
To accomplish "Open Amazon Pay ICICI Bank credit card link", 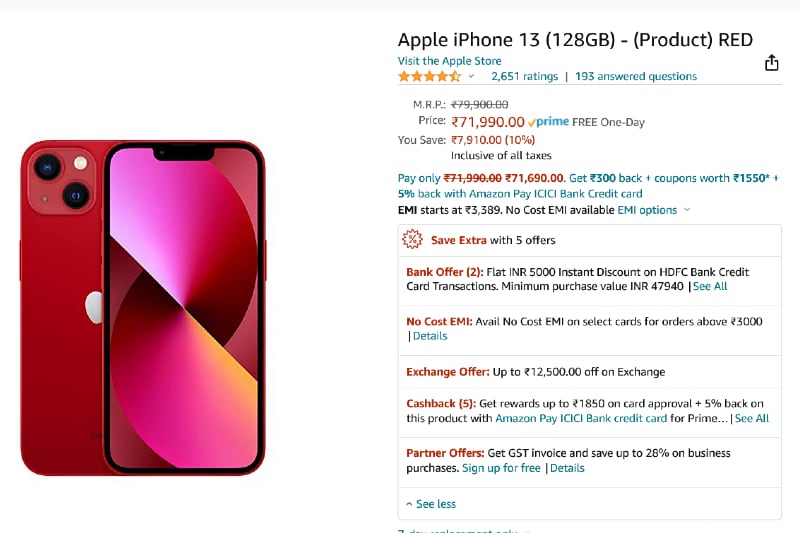I will click(x=581, y=418).
